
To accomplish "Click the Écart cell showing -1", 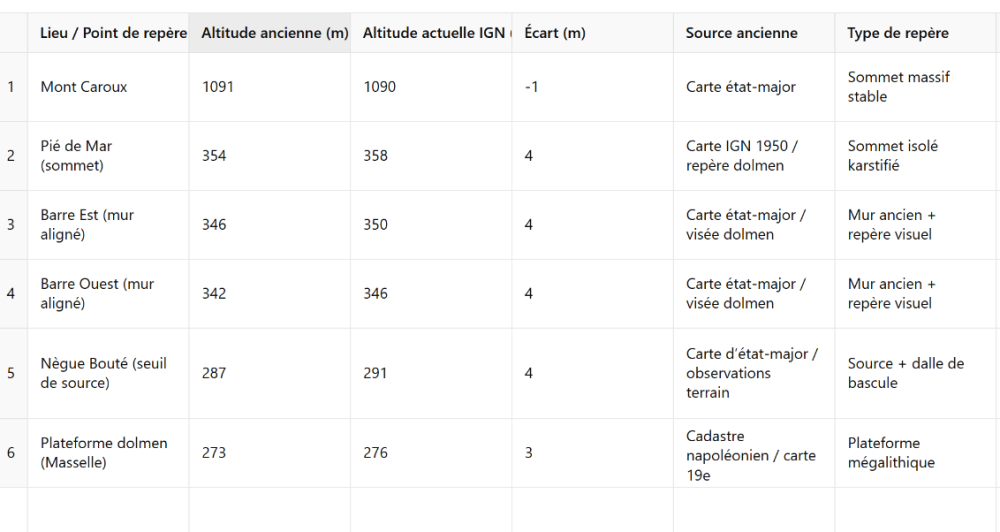I will tap(532, 87).
